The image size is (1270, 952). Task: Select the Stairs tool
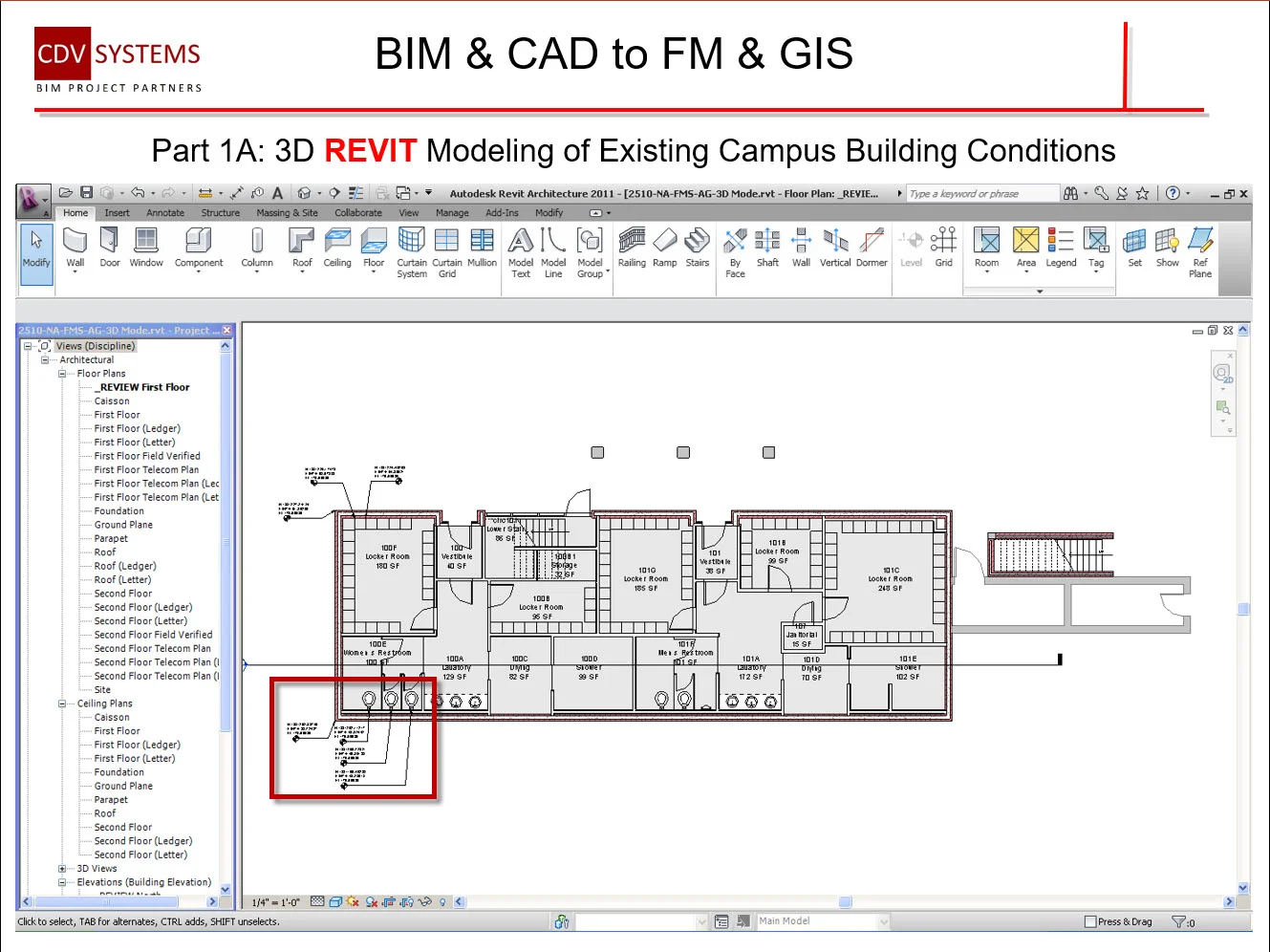(698, 247)
